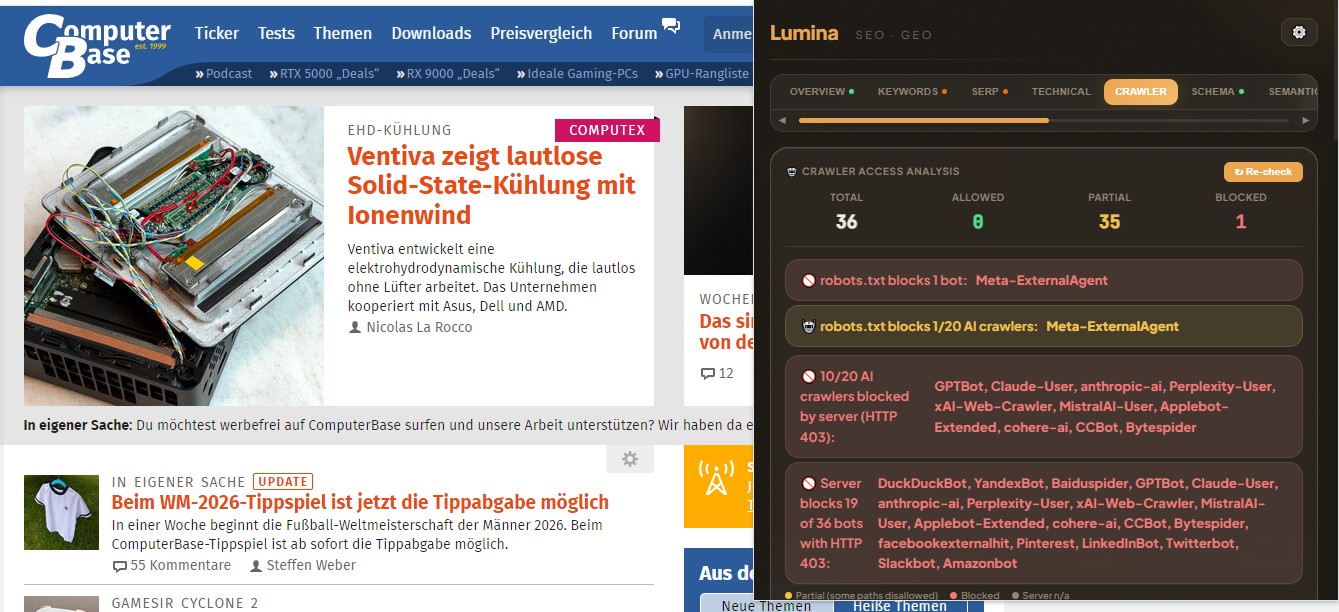Image resolution: width=1339 pixels, height=612 pixels.
Task: Click the Lumina title
Action: click(x=804, y=33)
